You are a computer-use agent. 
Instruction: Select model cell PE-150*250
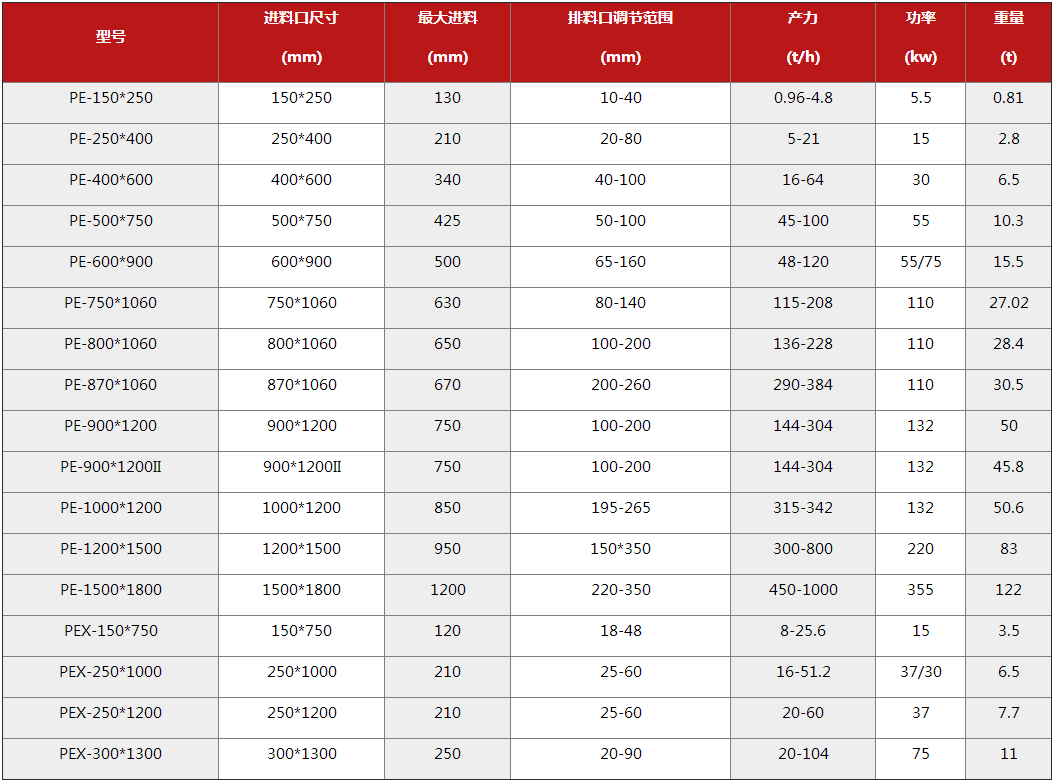(x=110, y=98)
